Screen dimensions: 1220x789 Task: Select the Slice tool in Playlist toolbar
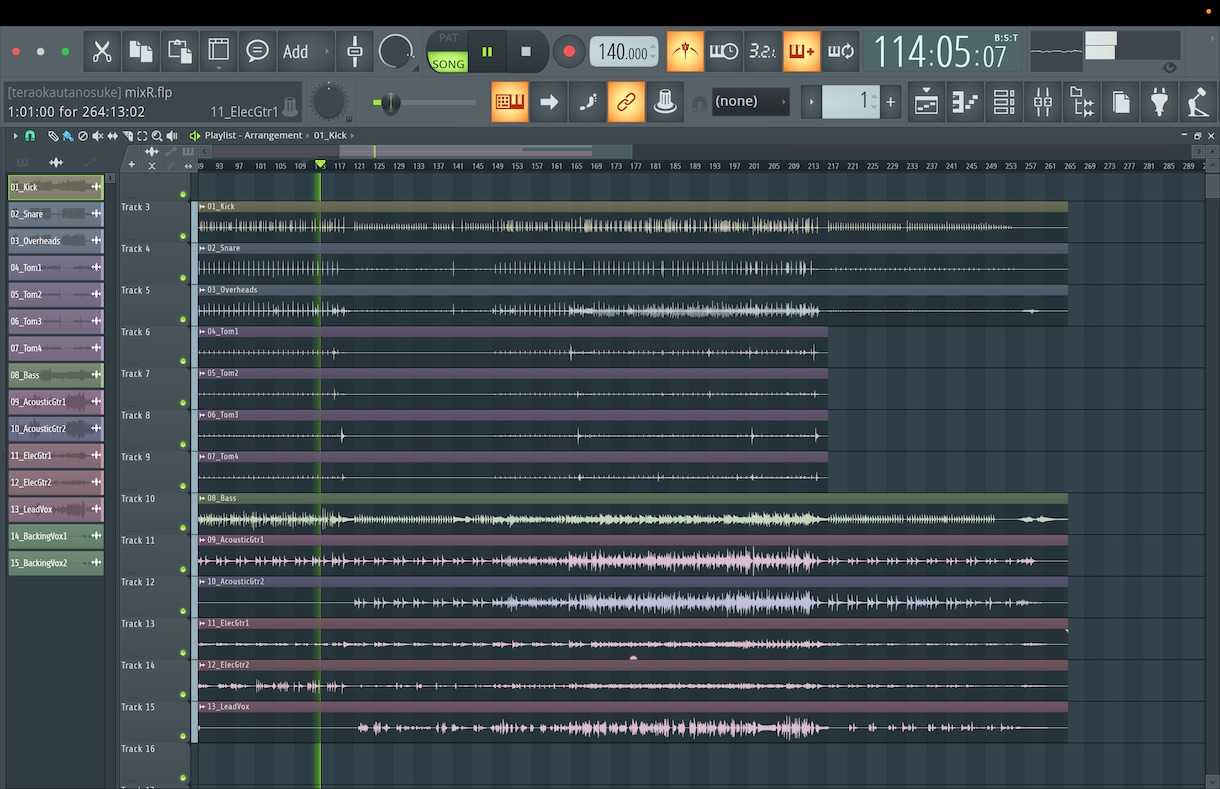128,135
